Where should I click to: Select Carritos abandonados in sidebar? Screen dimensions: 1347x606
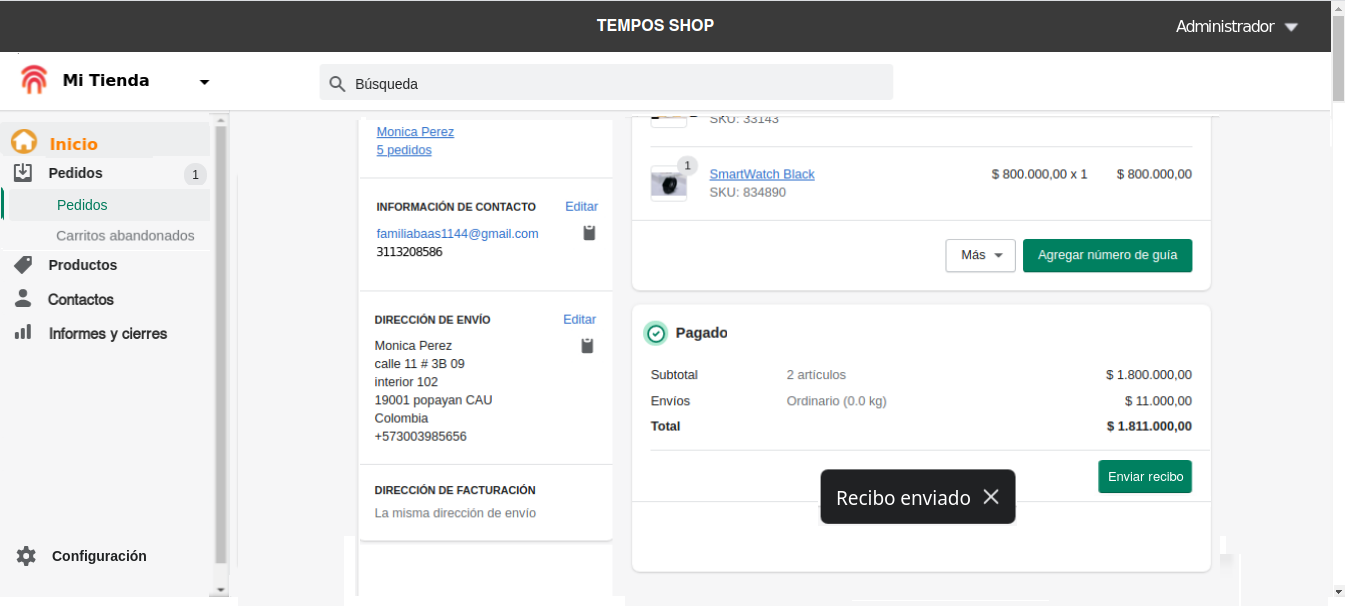tap(125, 236)
